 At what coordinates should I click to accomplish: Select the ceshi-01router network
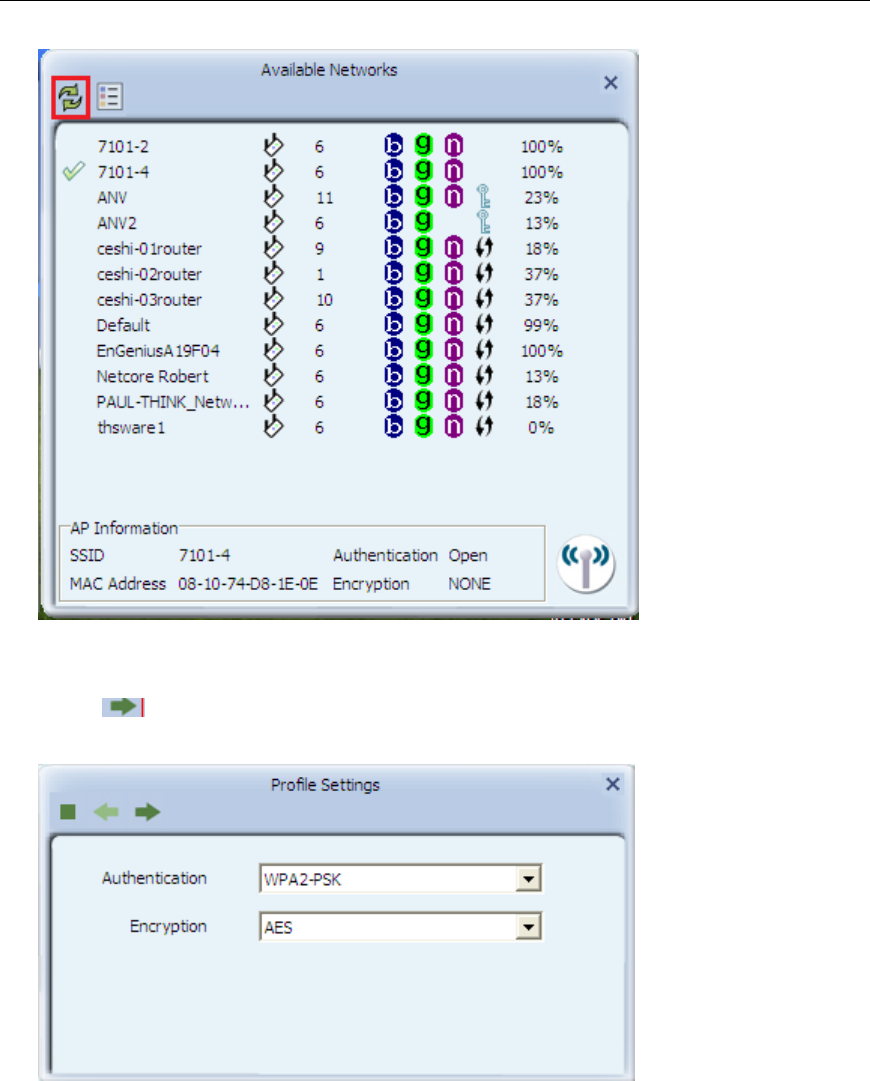point(150,249)
